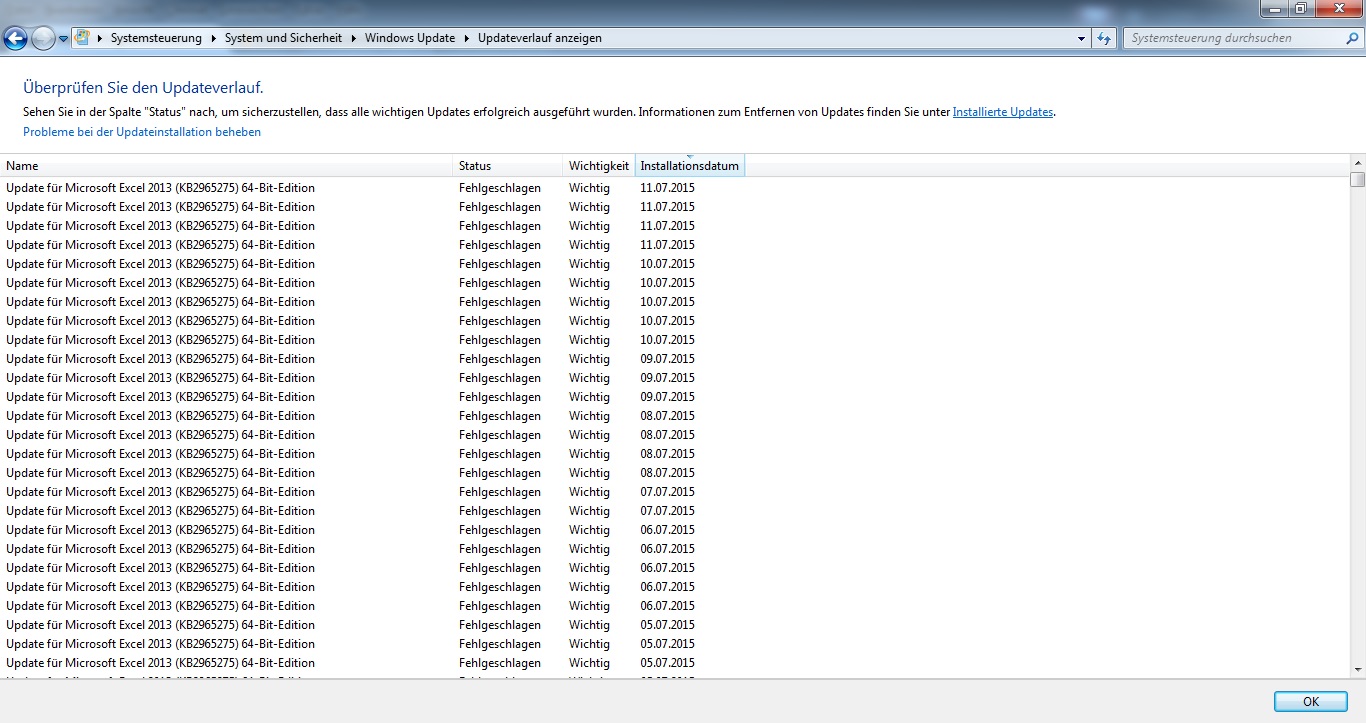The width and height of the screenshot is (1366, 723).
Task: Sort by the Installationsdatum column header
Action: tap(690, 166)
